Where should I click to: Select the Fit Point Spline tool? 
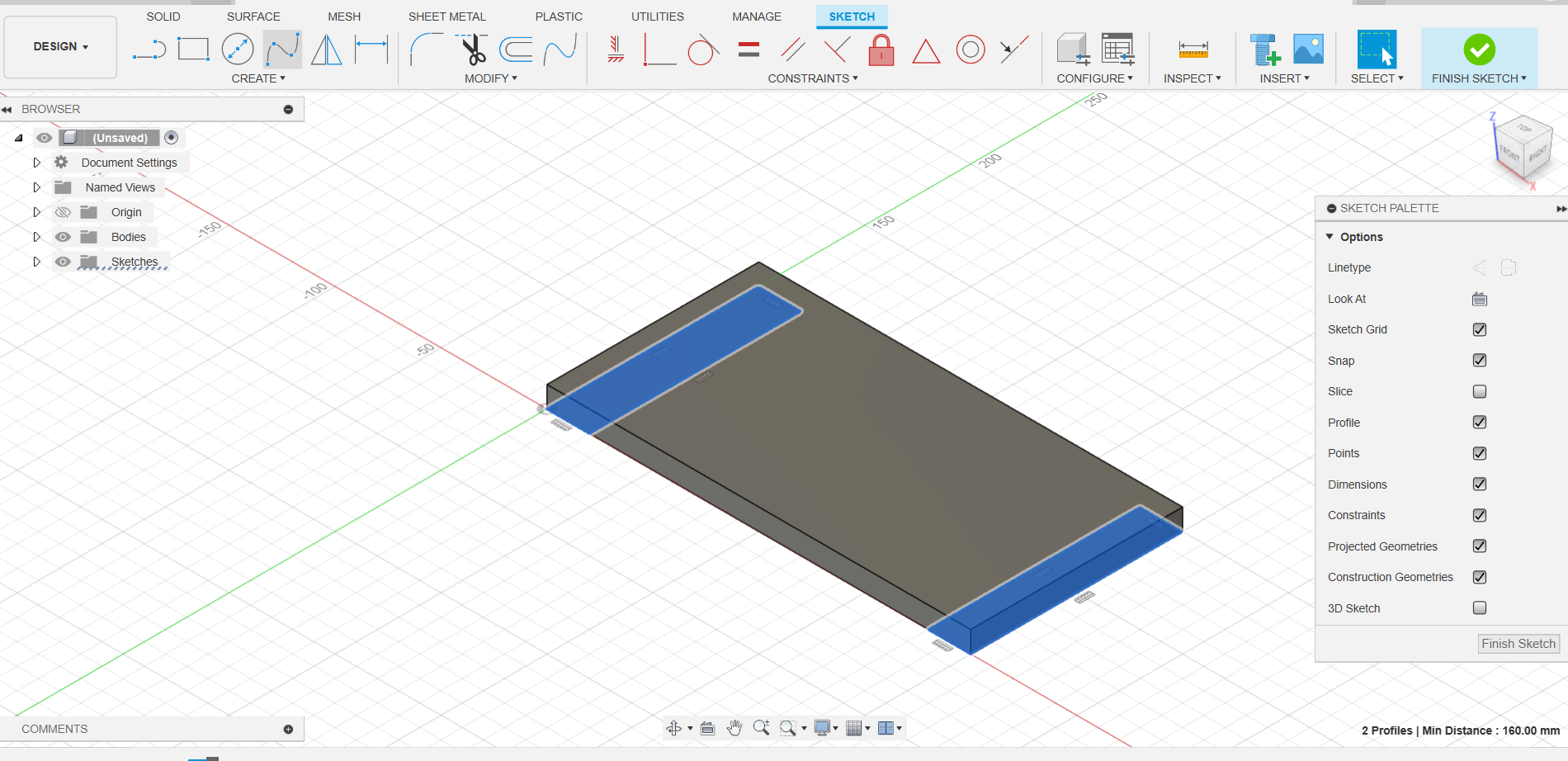point(282,50)
